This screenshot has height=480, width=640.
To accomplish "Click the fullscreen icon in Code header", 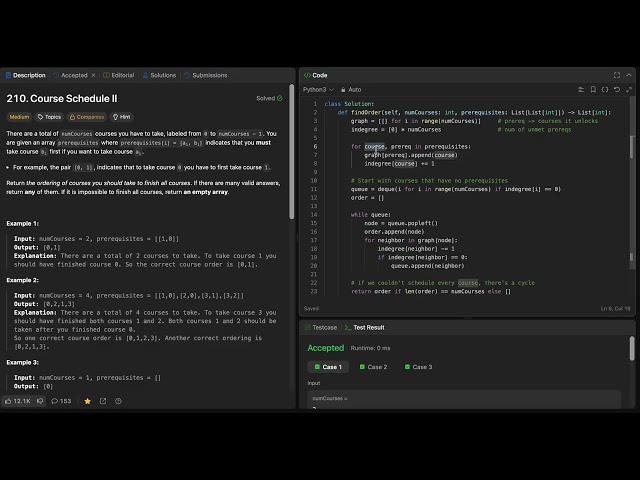I will coord(617,75).
